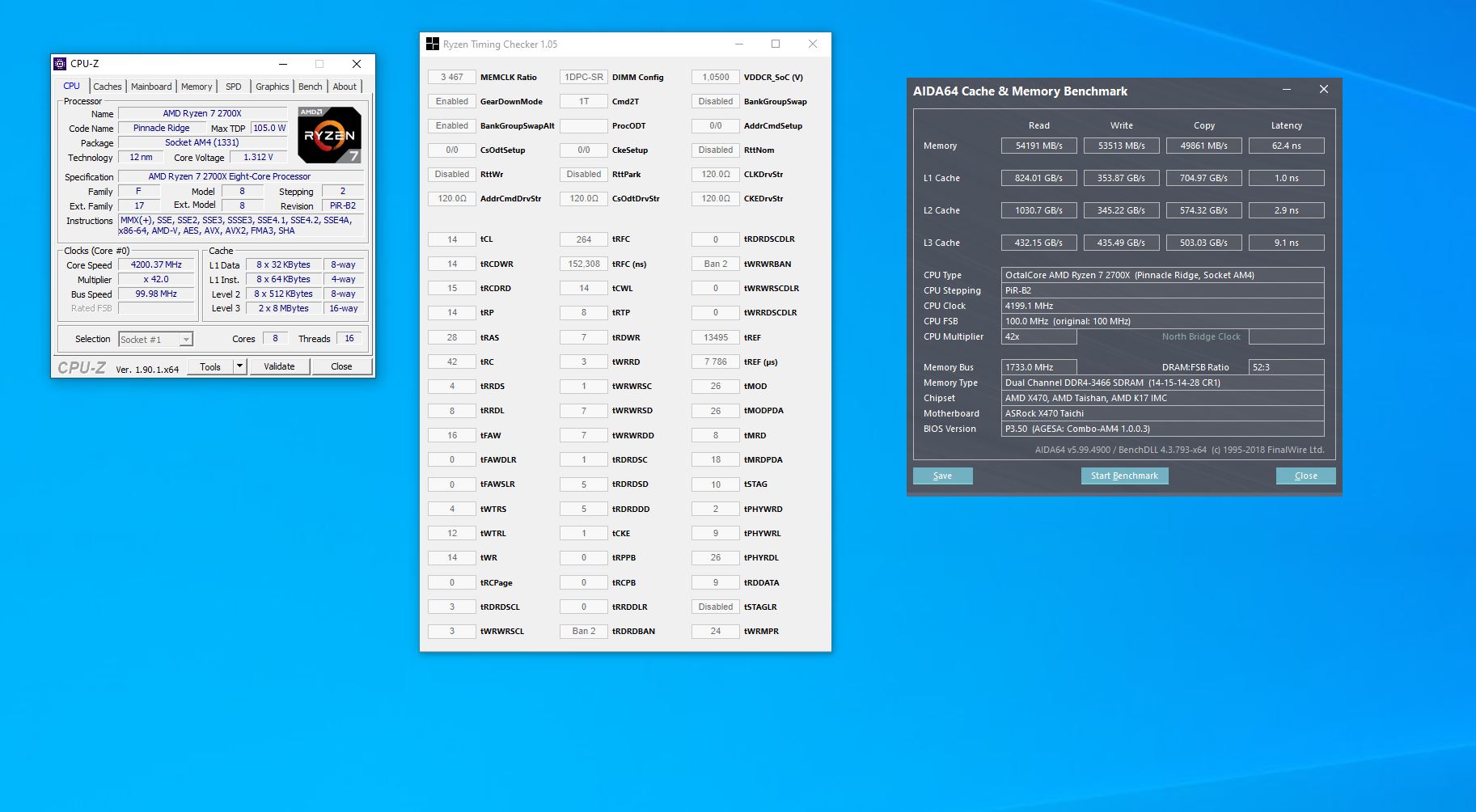
Task: Click the L2 Cache Read 1030.7 GB/s value
Action: click(x=1039, y=210)
